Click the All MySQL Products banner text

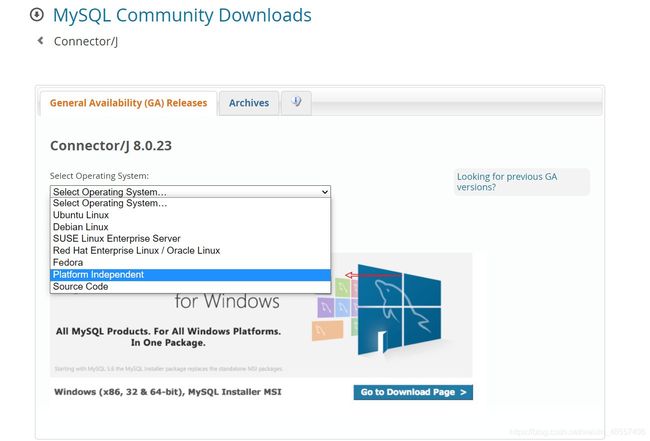pyautogui.click(x=168, y=337)
